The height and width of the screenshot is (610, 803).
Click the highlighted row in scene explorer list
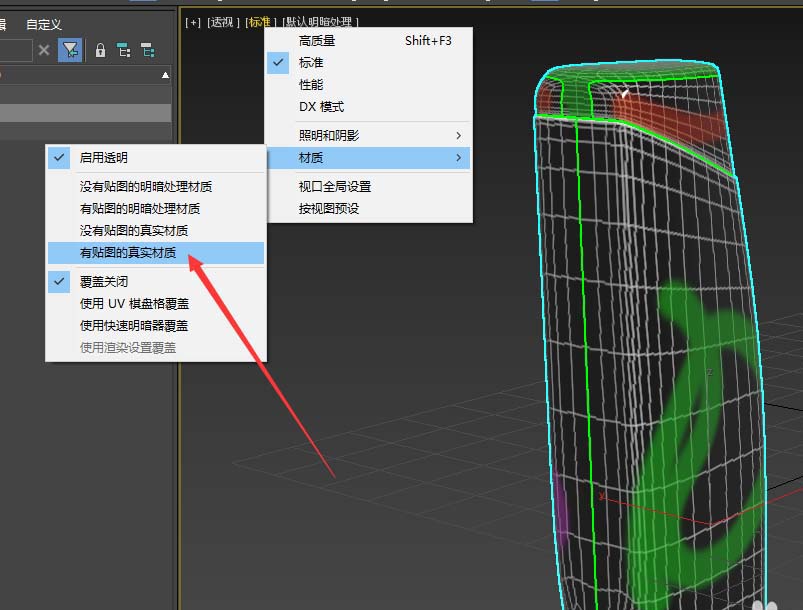click(86, 113)
